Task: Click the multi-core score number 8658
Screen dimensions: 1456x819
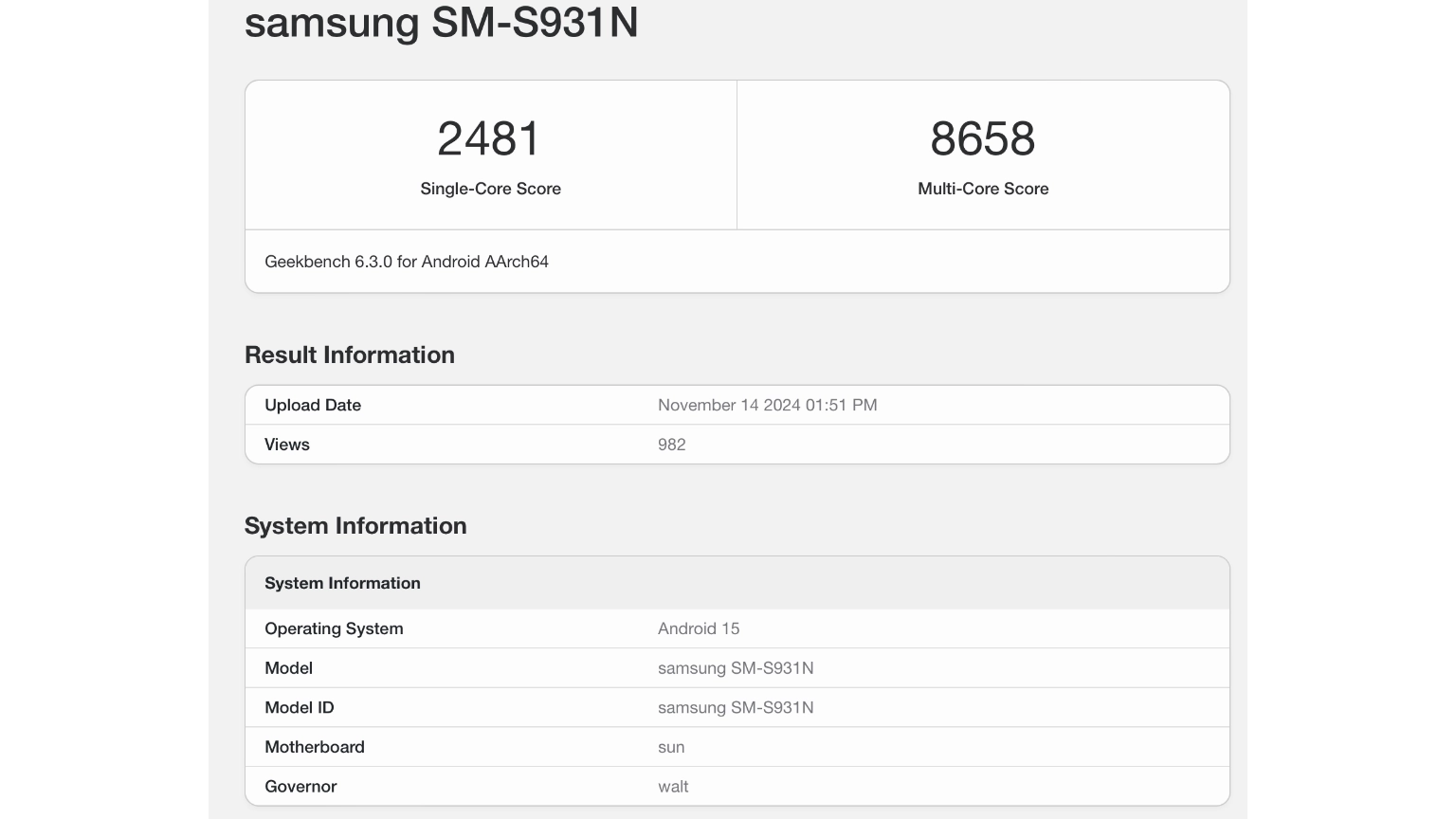Action: click(x=982, y=139)
